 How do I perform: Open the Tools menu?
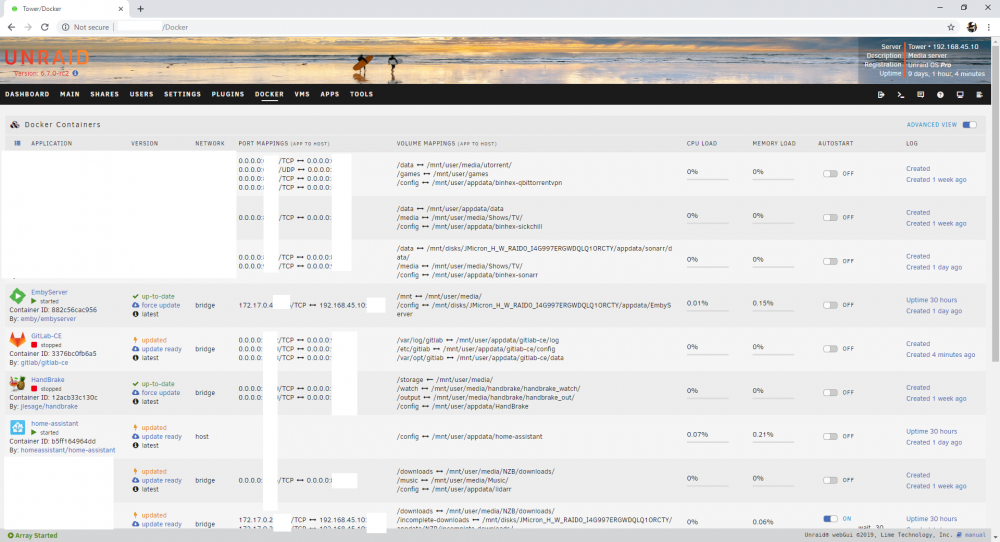362,94
